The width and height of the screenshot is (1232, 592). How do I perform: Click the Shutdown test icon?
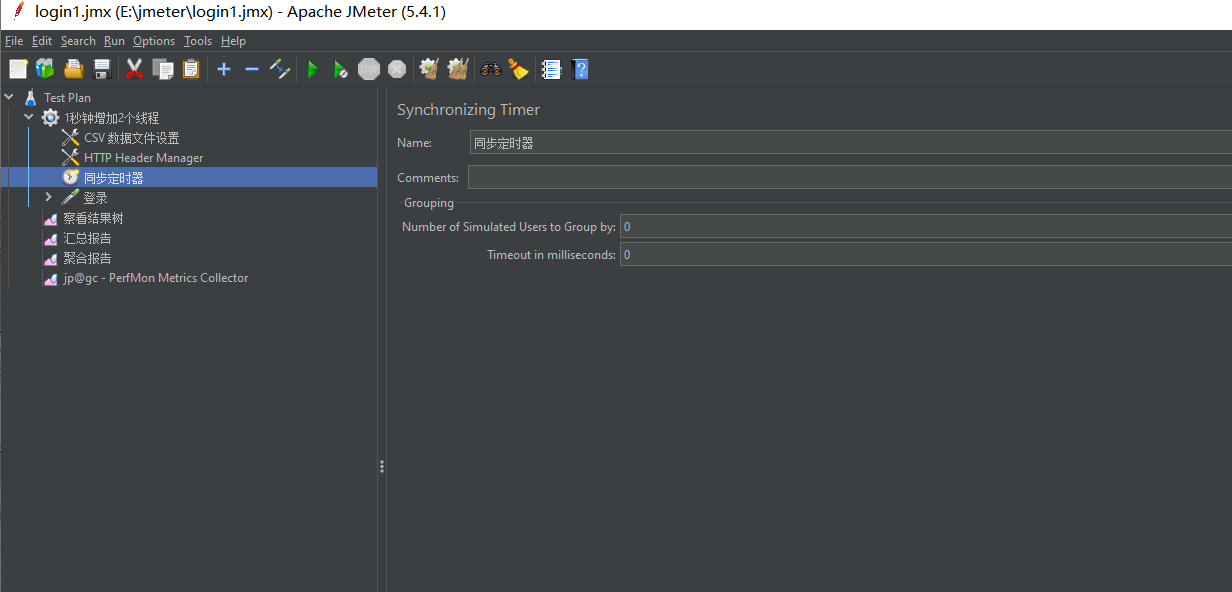coord(397,69)
